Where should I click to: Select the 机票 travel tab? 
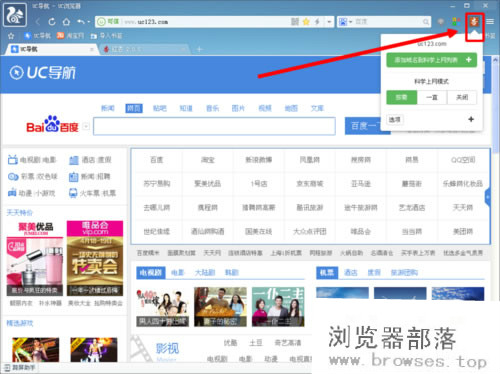(x=327, y=272)
